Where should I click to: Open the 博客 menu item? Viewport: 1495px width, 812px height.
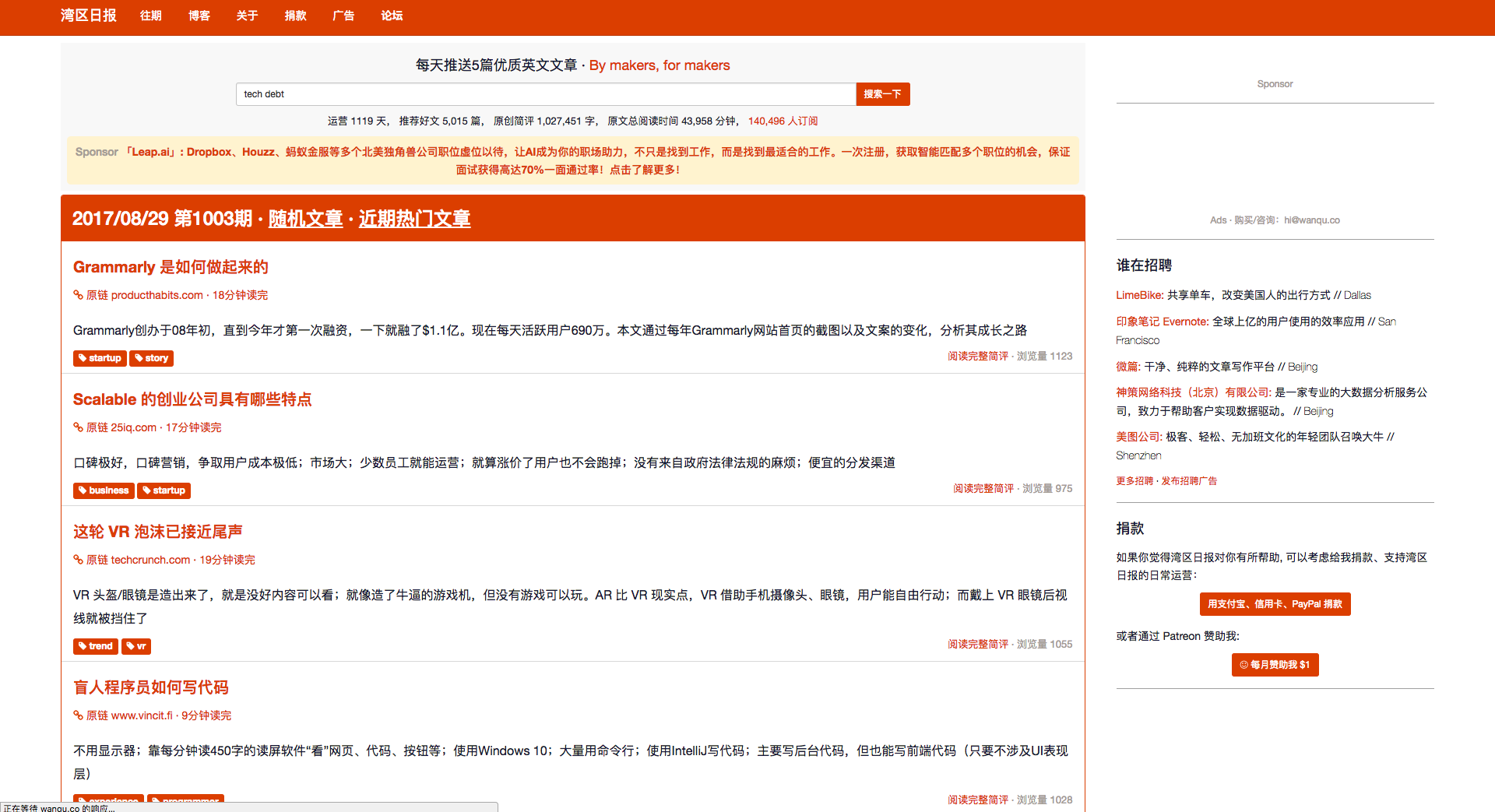[199, 16]
